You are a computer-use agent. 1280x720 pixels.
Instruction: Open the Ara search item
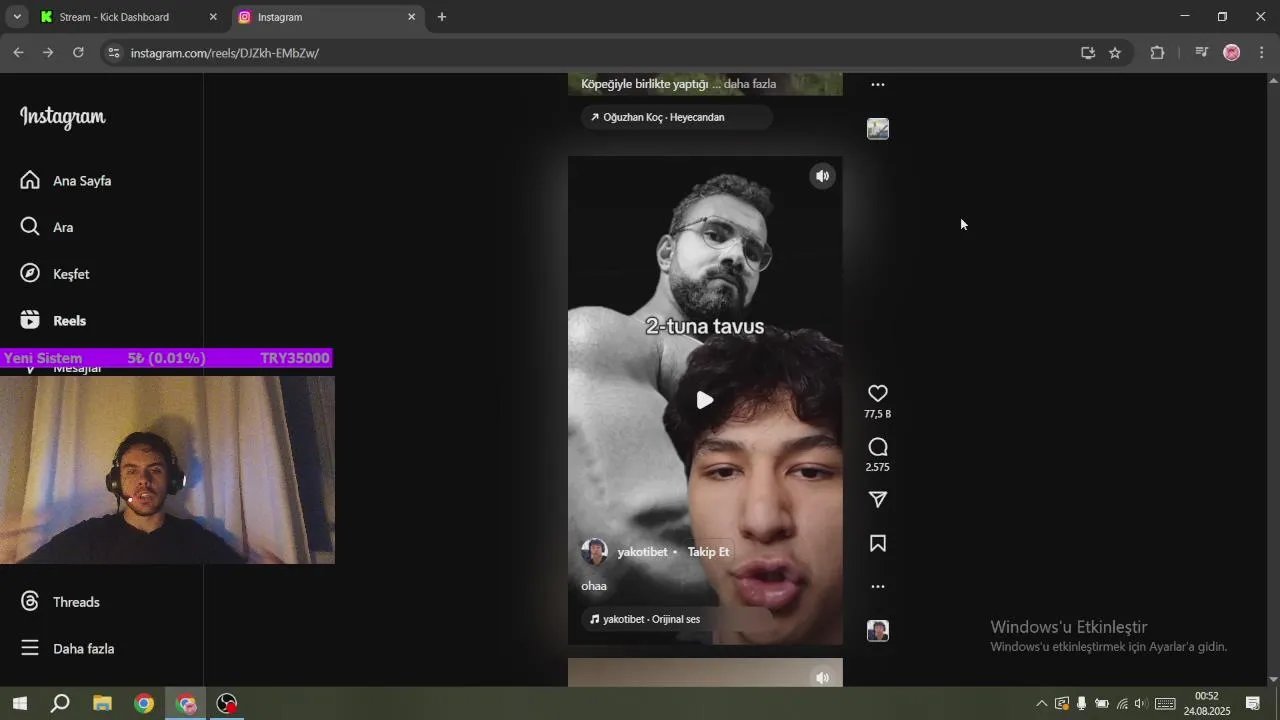pyautogui.click(x=47, y=227)
